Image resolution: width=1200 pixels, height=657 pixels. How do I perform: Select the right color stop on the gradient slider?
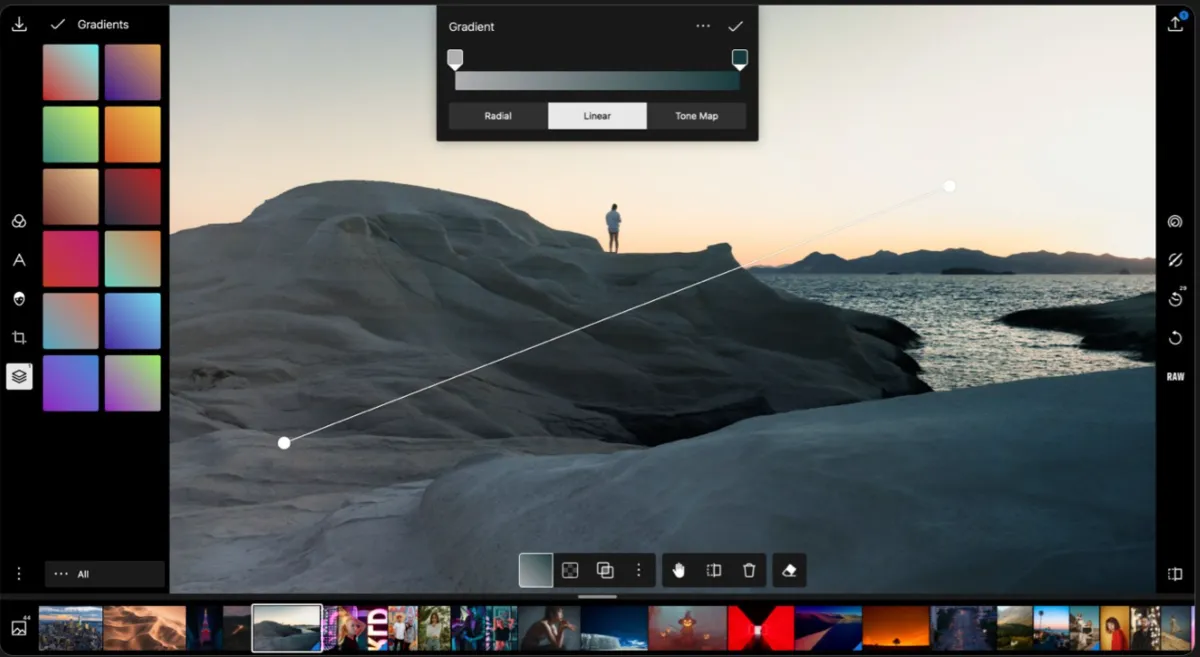click(x=740, y=59)
